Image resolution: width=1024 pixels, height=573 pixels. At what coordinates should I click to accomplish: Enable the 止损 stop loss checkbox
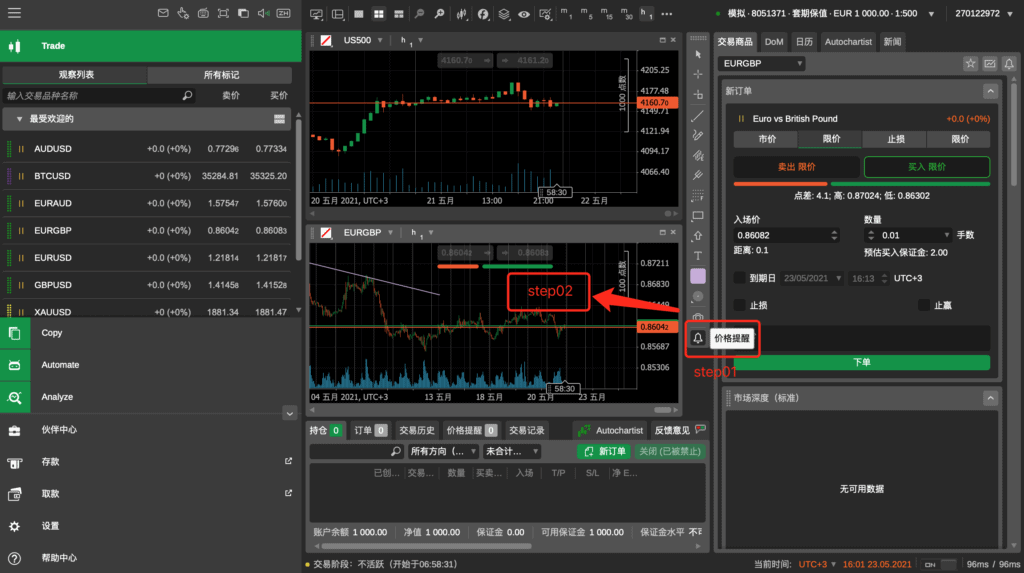coord(739,305)
